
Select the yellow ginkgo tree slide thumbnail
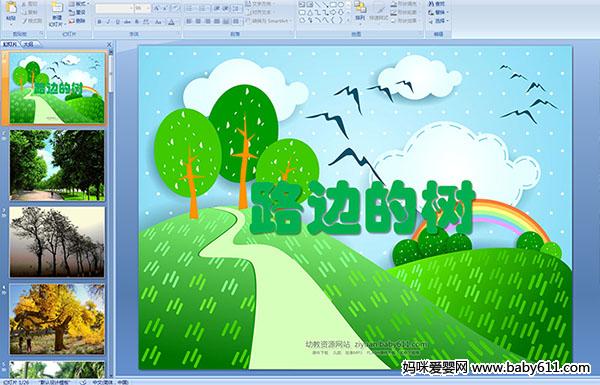coord(57,319)
